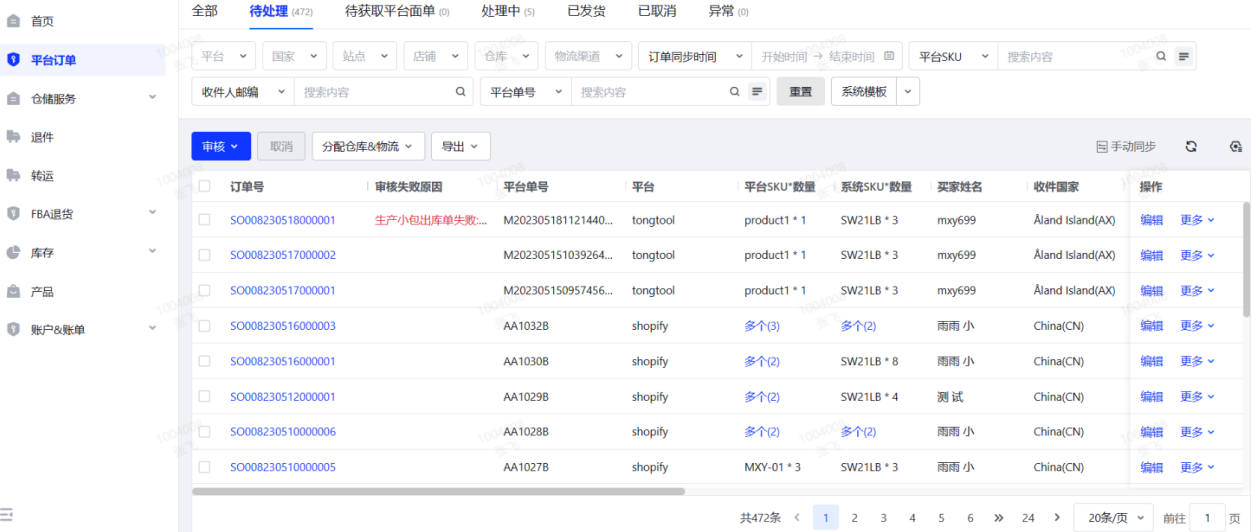
Task: Click search magnifier in 收件人邮编 field
Action: pos(461,91)
